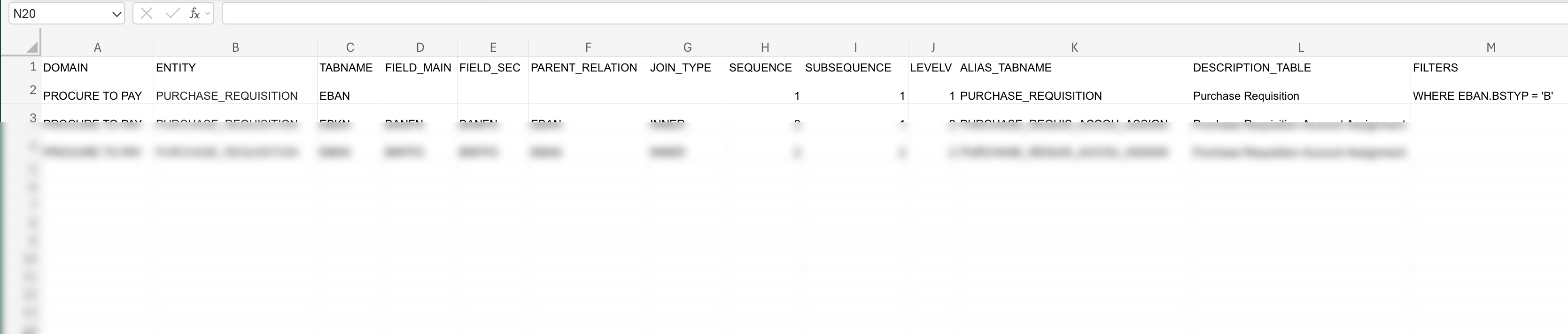Select PROCURE TO PAY cell in row 2
The height and width of the screenshot is (334, 1568).
tap(93, 95)
